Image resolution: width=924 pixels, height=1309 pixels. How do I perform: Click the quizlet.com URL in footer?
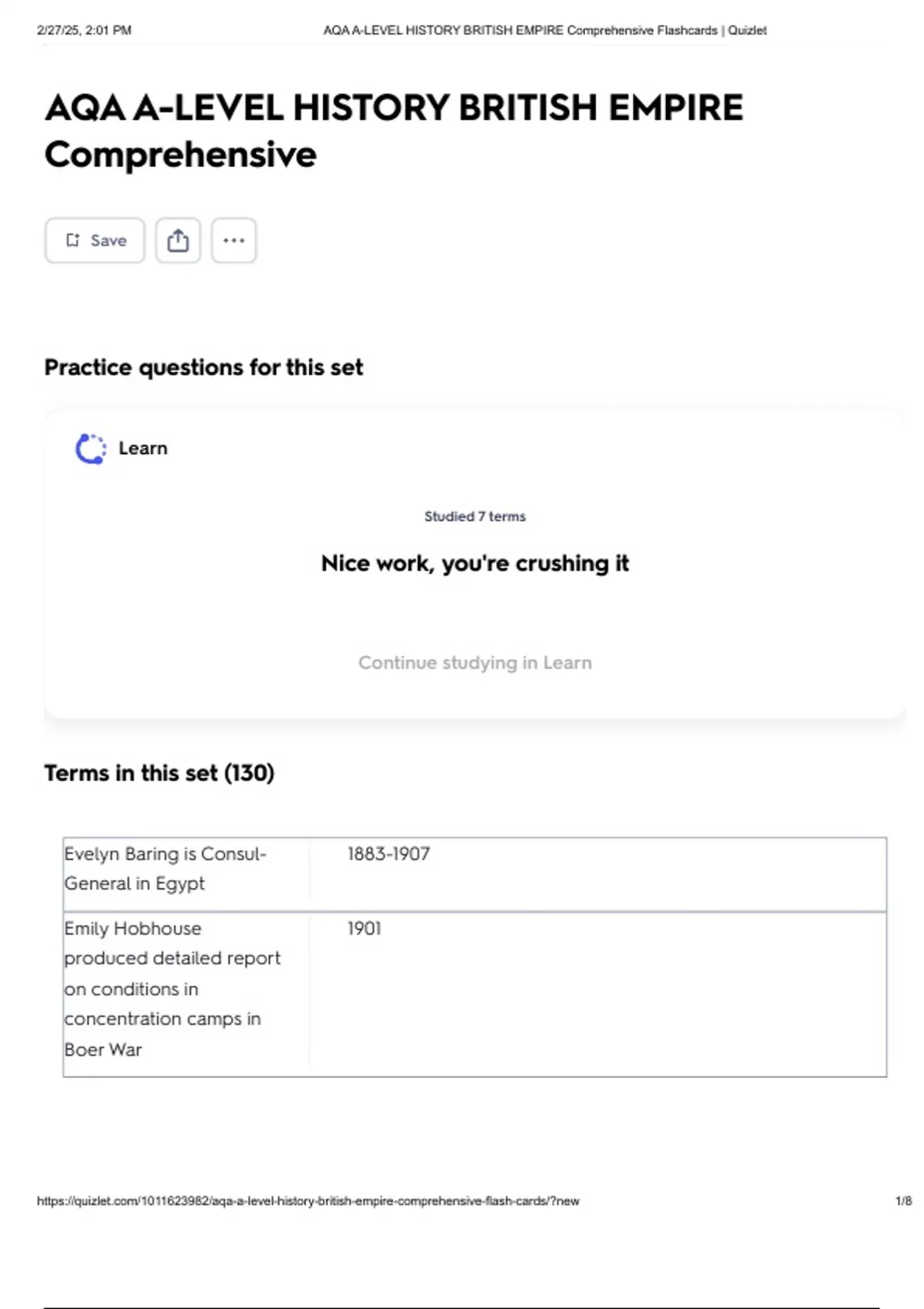[x=308, y=1201]
